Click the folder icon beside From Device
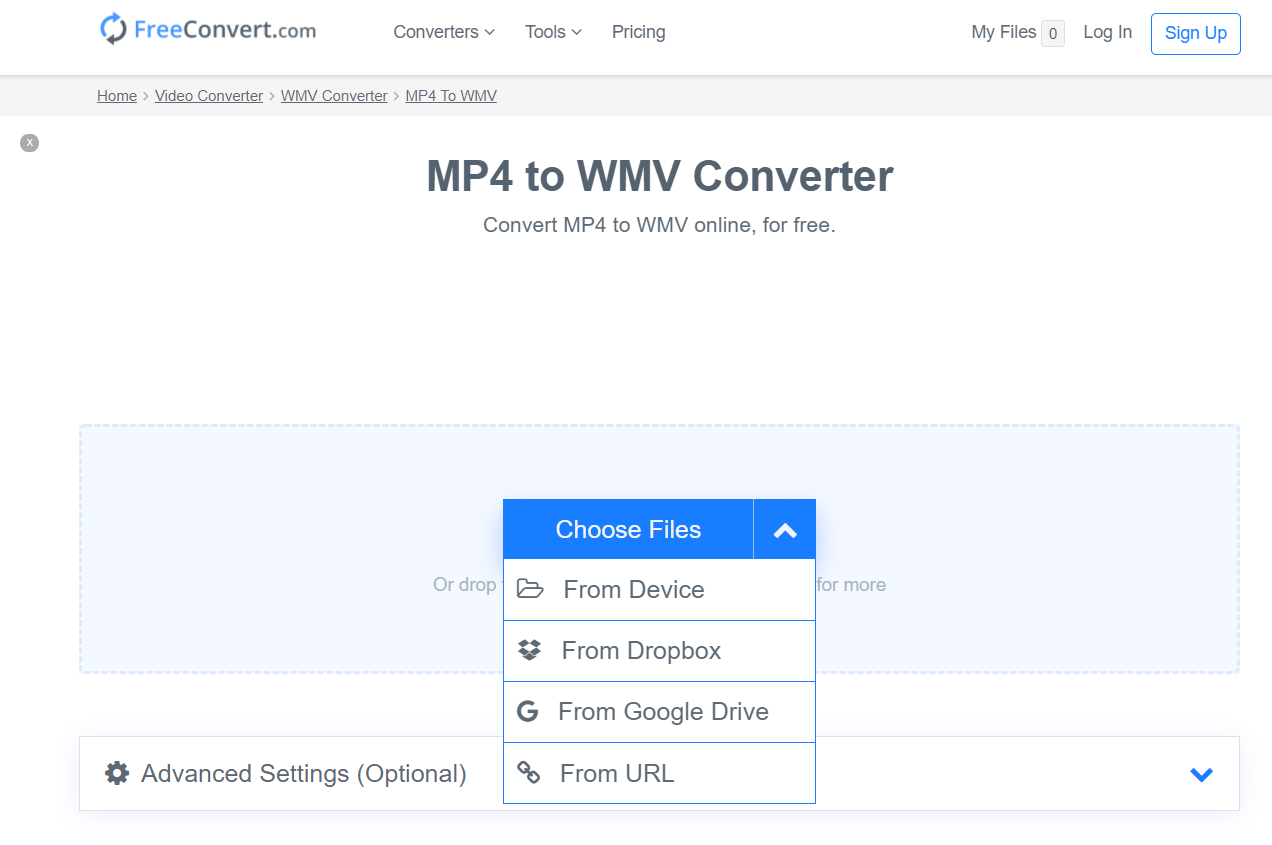Screen dimensions: 1272x845 [530, 589]
